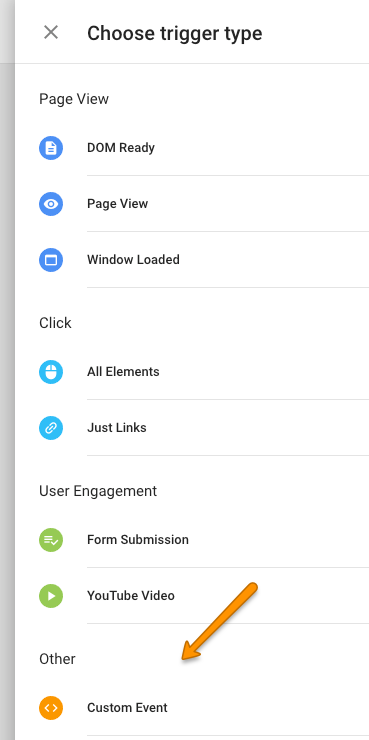Click the Custom Event code icon
Screen dimensions: 369x740
pyautogui.click(x=51, y=708)
